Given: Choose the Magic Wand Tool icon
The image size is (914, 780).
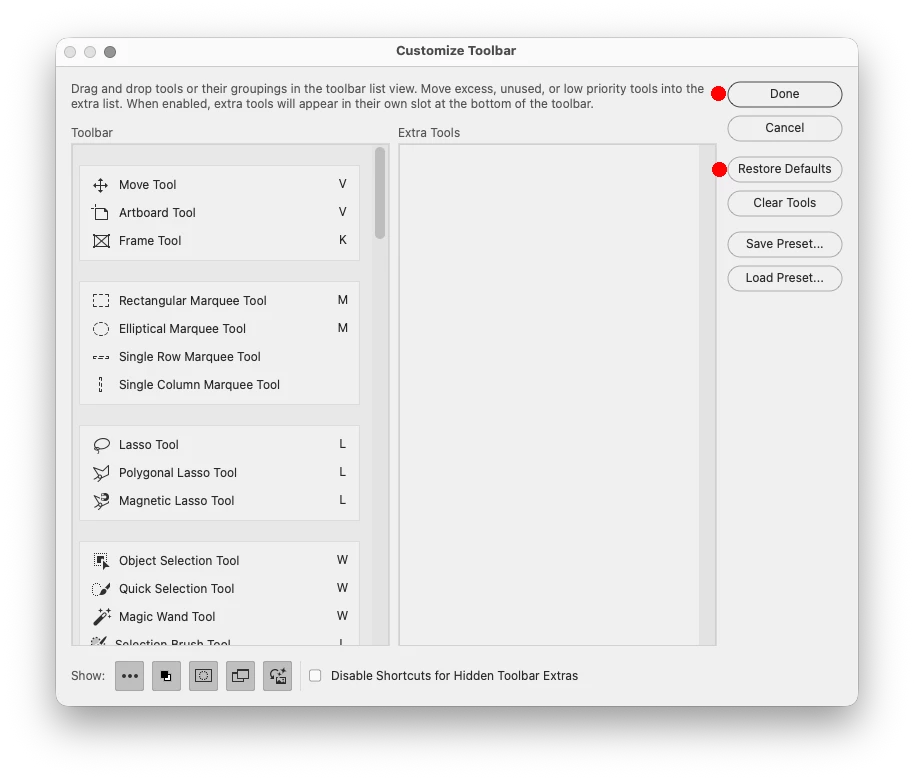Looking at the screenshot, I should (101, 617).
